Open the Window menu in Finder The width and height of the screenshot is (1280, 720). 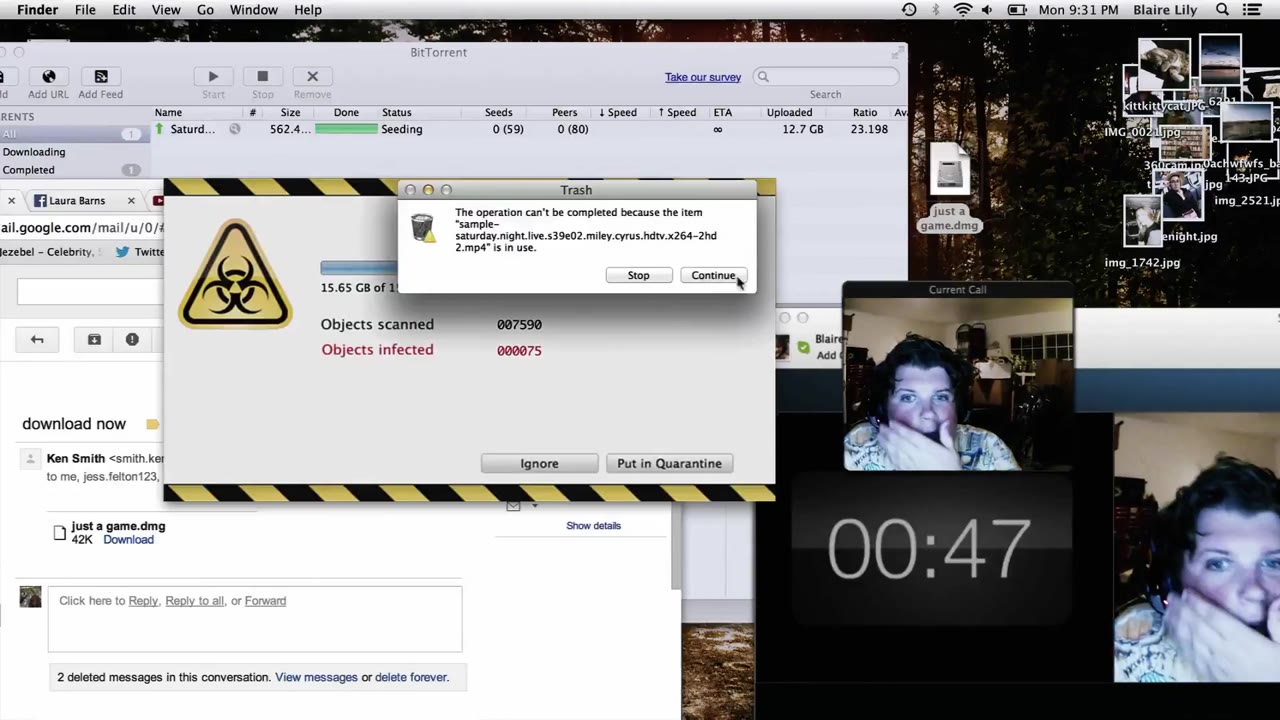click(x=253, y=10)
